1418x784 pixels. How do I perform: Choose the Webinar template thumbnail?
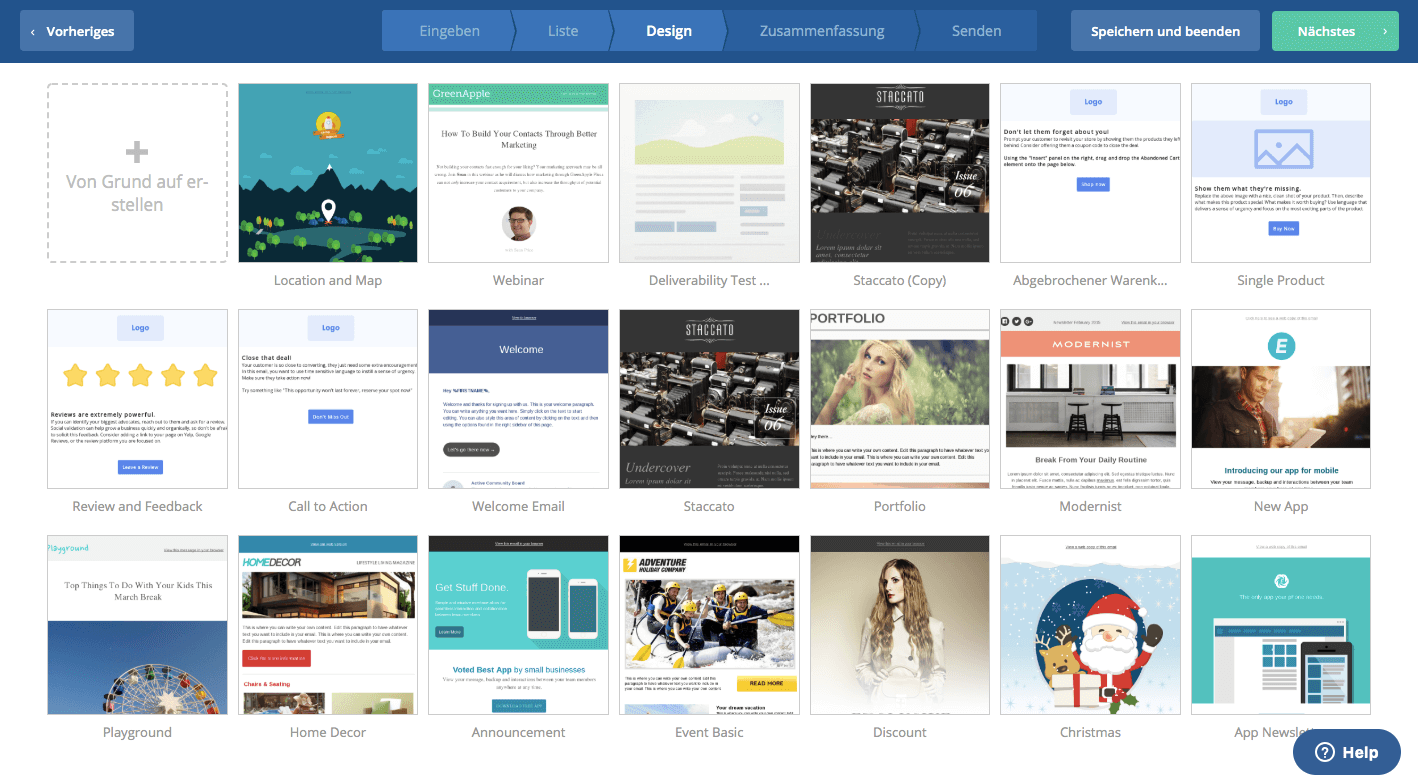518,173
